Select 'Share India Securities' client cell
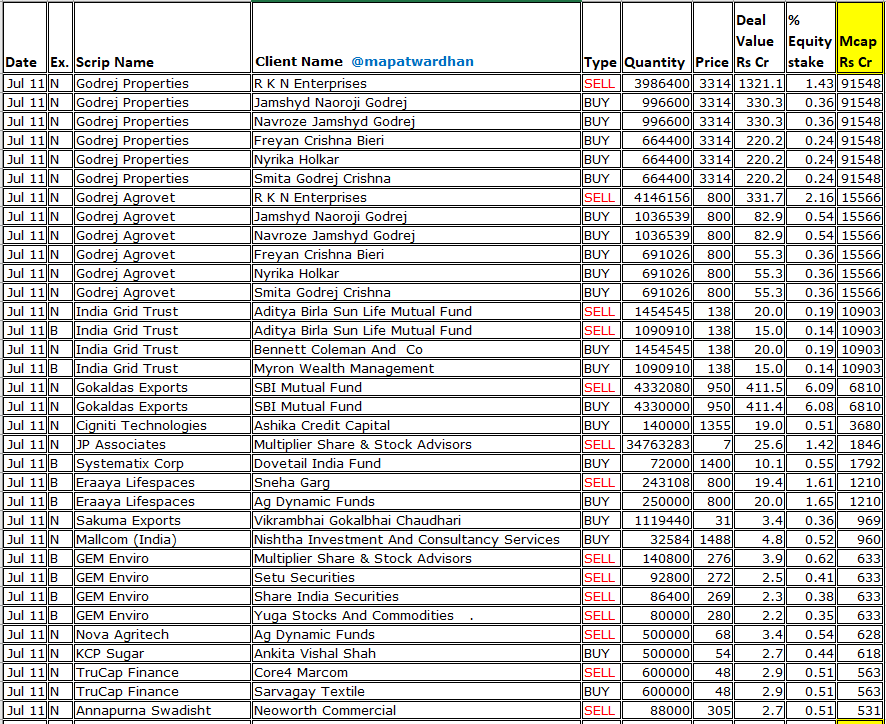The height and width of the screenshot is (724, 886). tap(416, 597)
